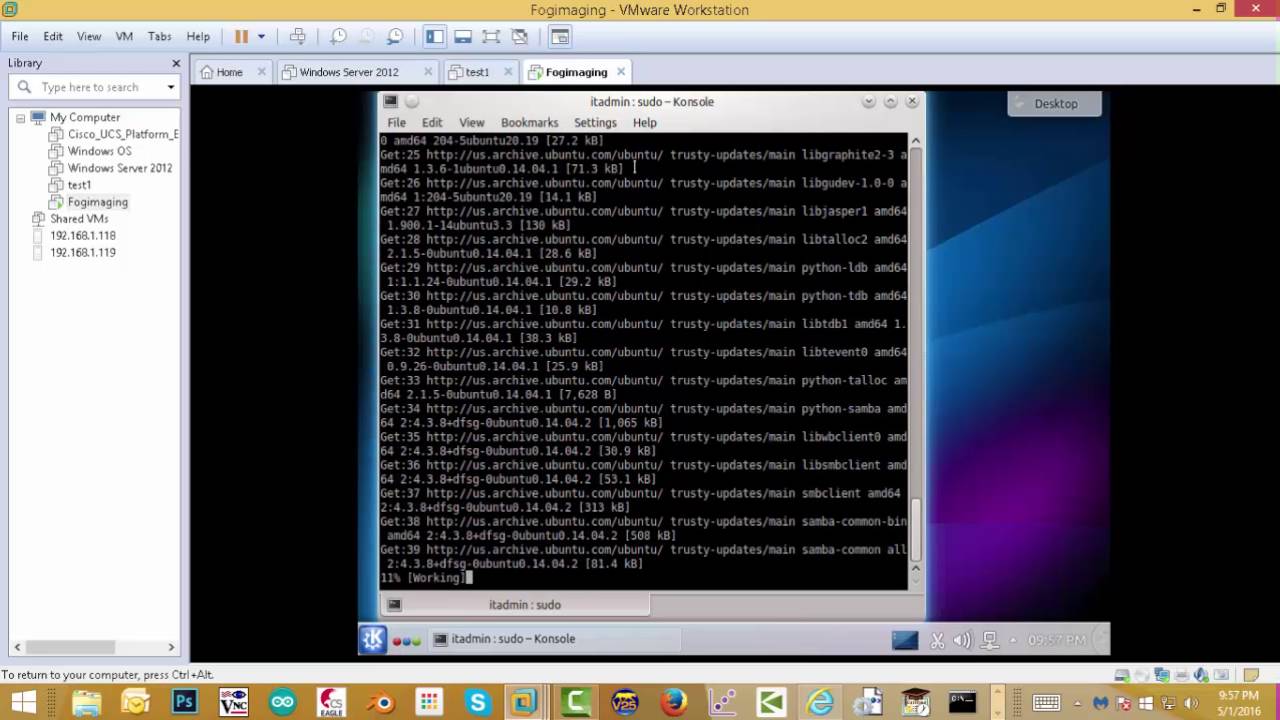Open the Windows Start button
Viewport: 1280px width, 720px height.
[22, 703]
